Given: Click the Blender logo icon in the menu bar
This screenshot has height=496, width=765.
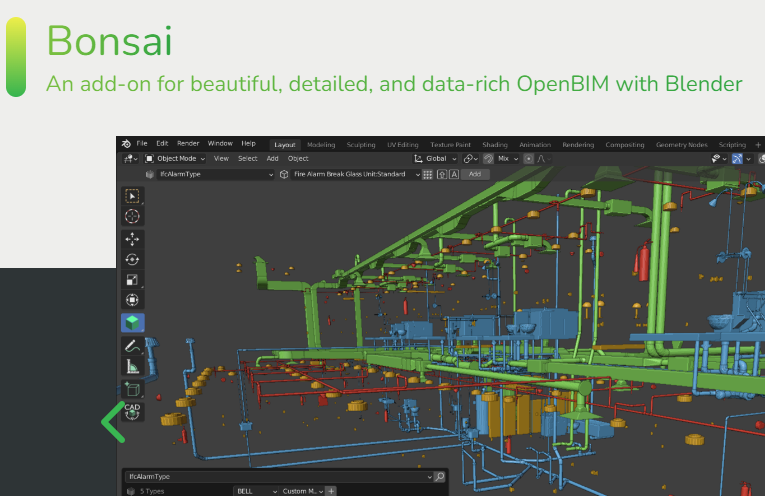Looking at the screenshot, I should tap(126, 144).
